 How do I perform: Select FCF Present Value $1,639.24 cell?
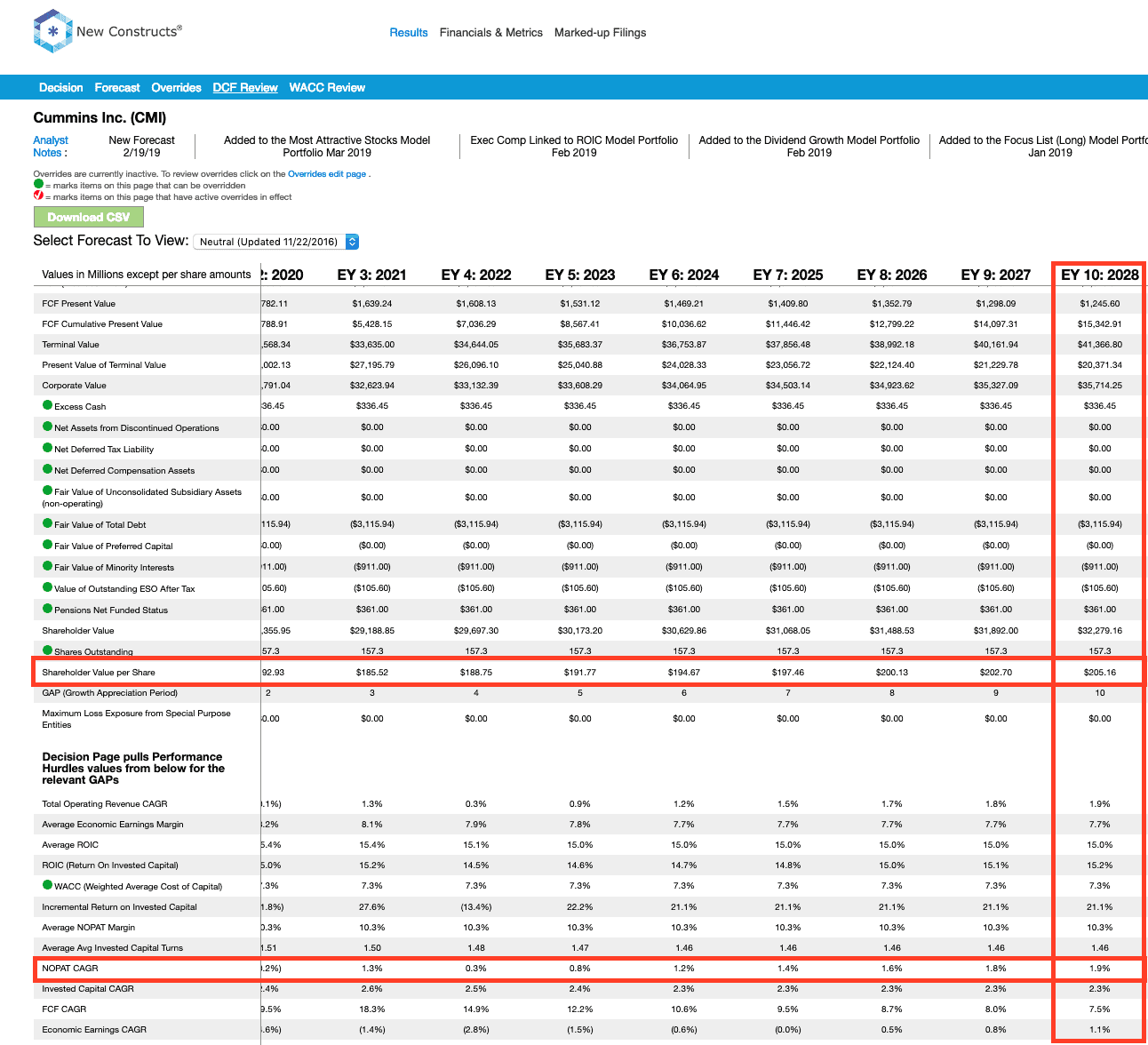coord(372,304)
